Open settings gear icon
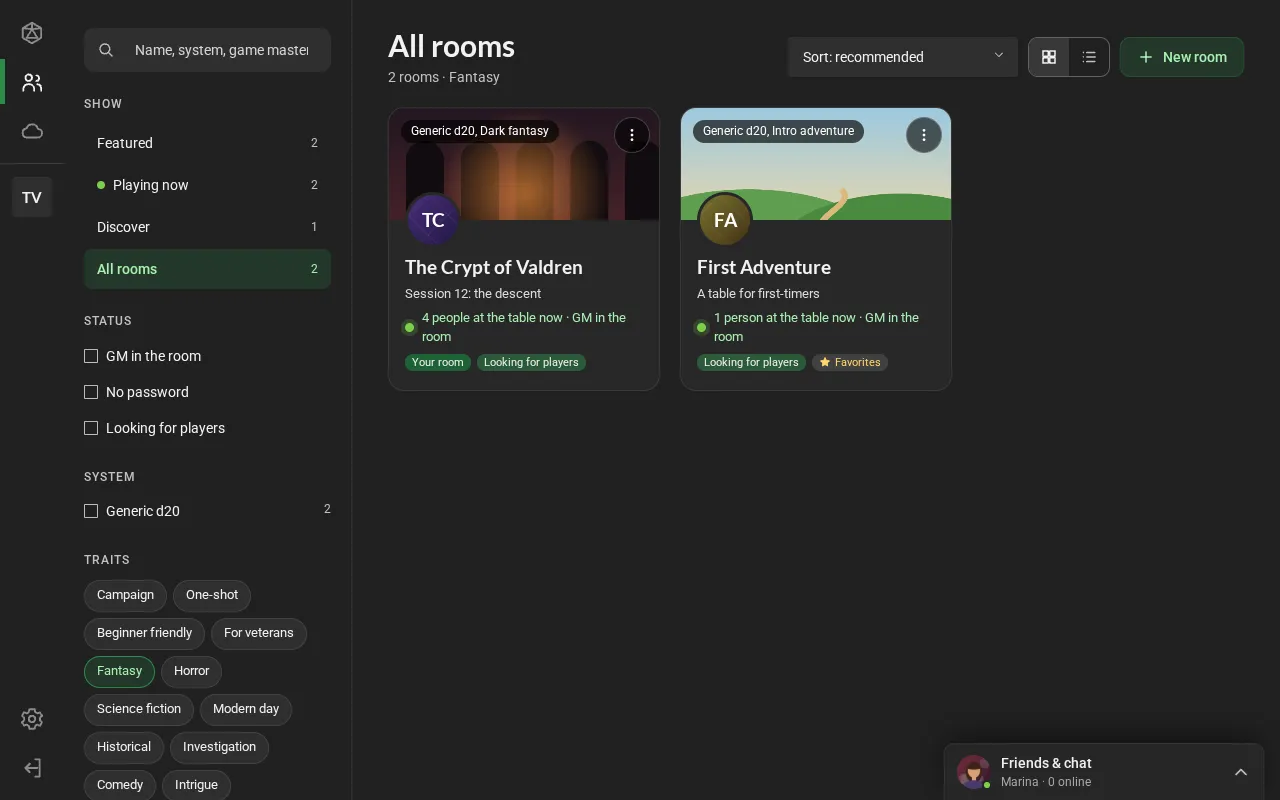This screenshot has height=800, width=1280. tap(32, 719)
